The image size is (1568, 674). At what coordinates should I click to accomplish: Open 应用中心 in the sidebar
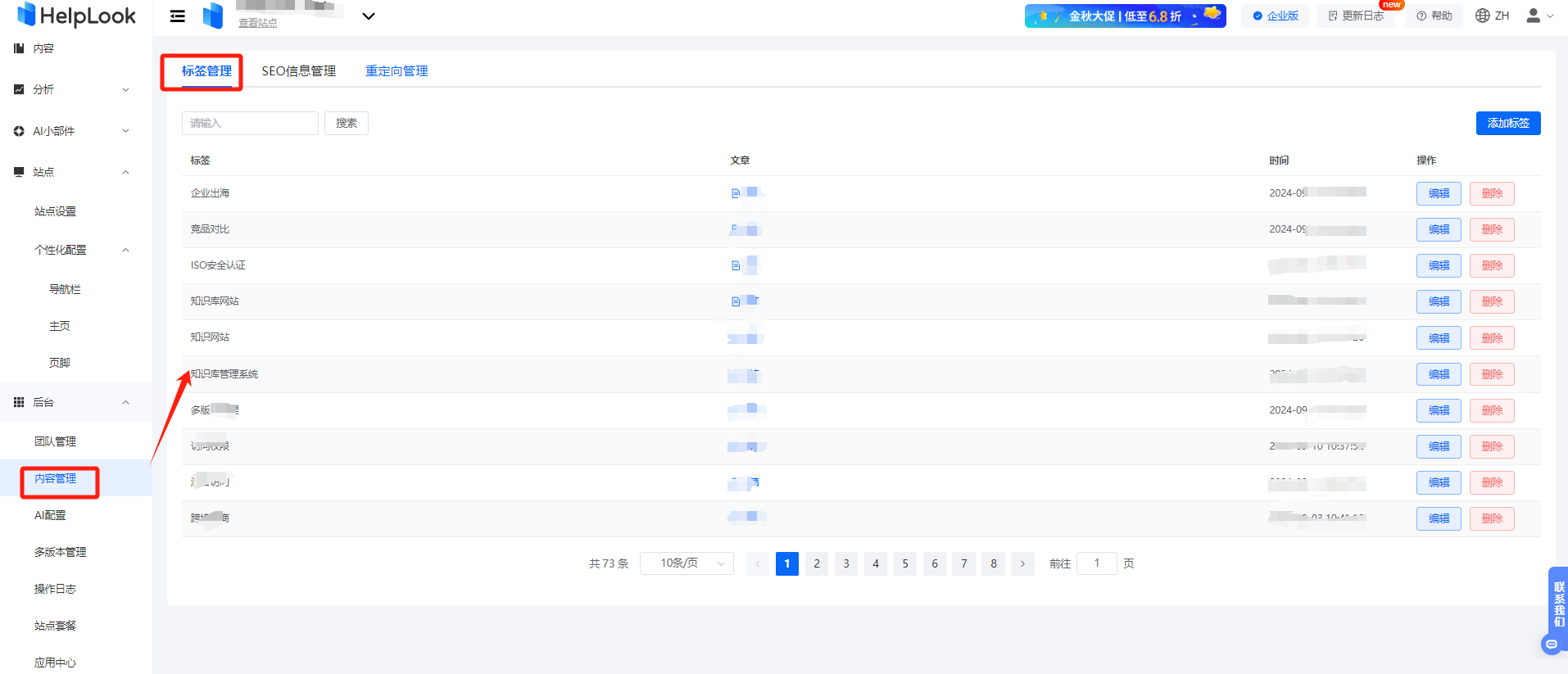pos(55,663)
